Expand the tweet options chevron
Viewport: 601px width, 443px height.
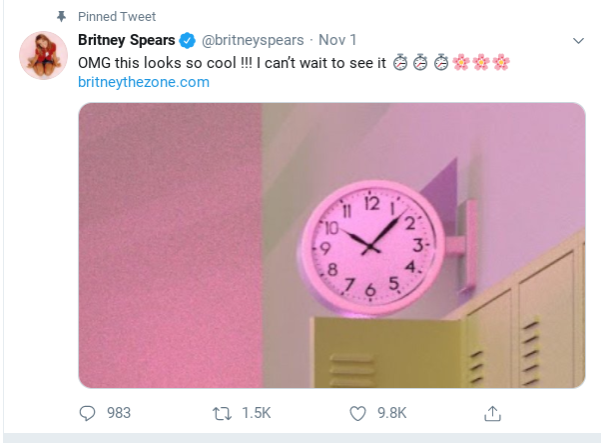(578, 41)
